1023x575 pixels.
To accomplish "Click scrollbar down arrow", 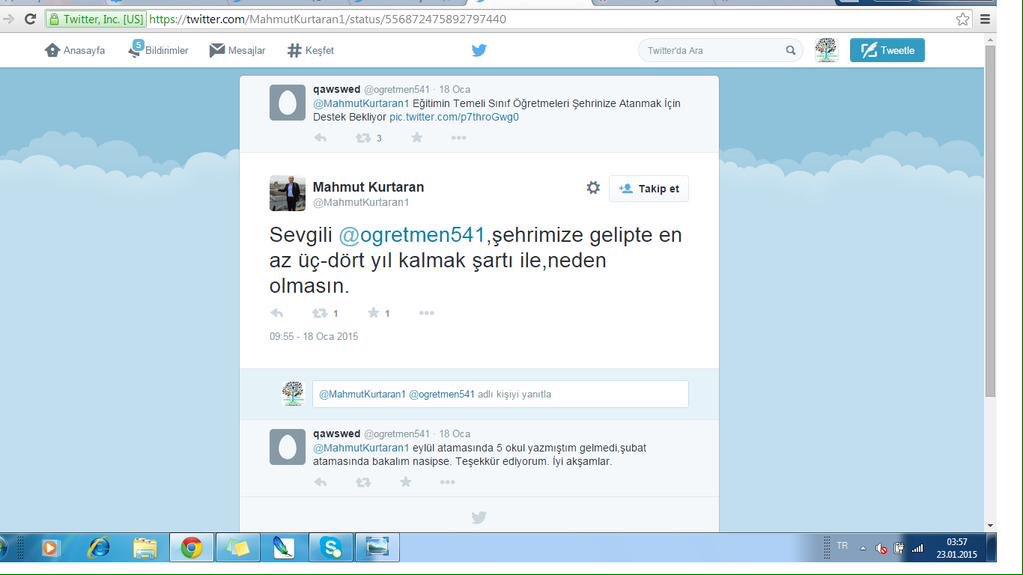I will (x=990, y=525).
